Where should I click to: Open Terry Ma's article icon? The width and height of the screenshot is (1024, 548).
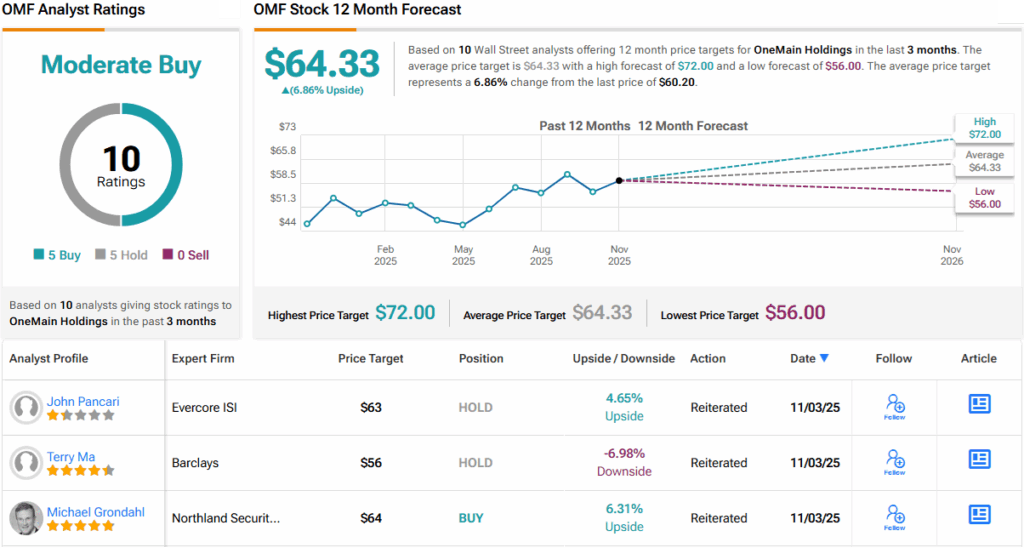click(979, 460)
